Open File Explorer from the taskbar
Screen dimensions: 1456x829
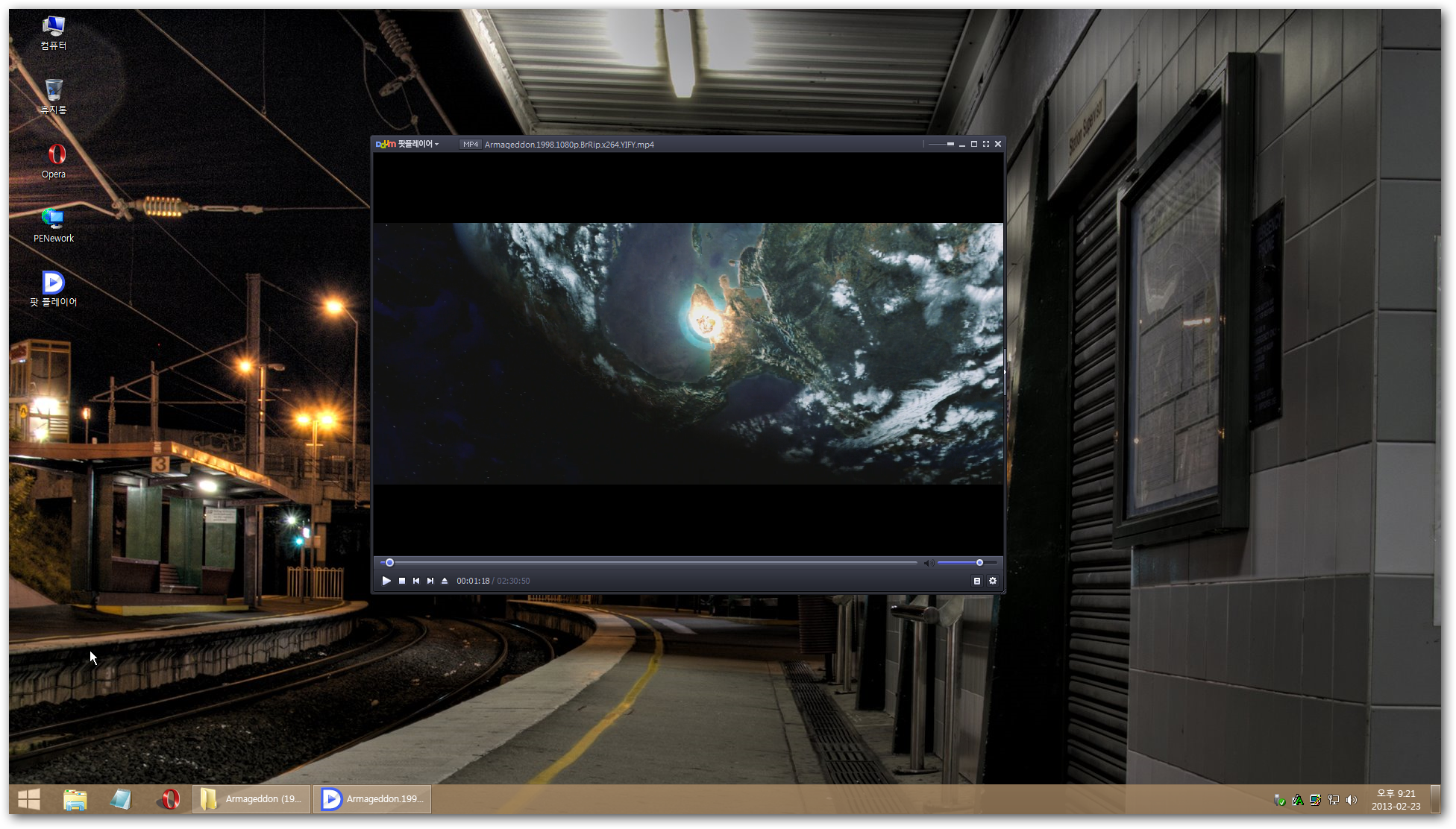tap(75, 799)
